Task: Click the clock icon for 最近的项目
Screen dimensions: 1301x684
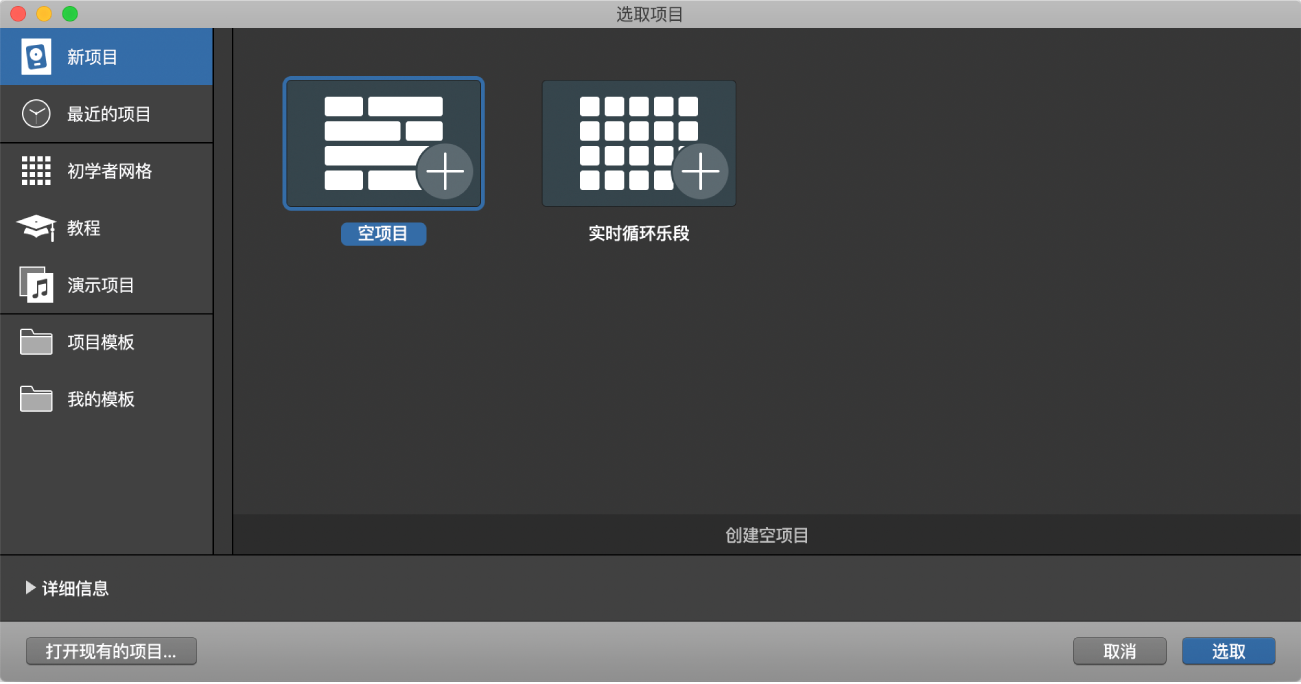Action: [x=36, y=113]
